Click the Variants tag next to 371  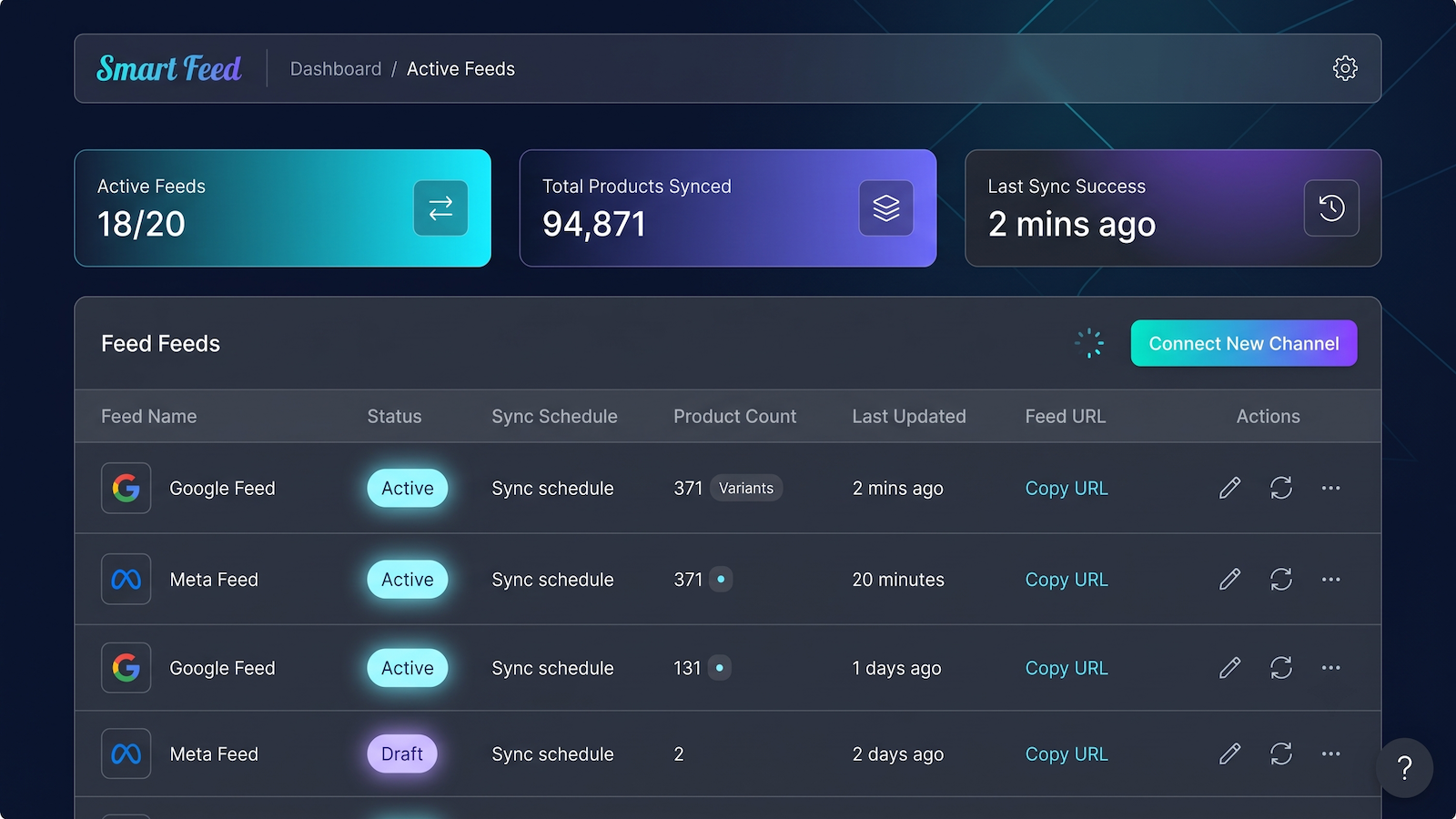746,489
